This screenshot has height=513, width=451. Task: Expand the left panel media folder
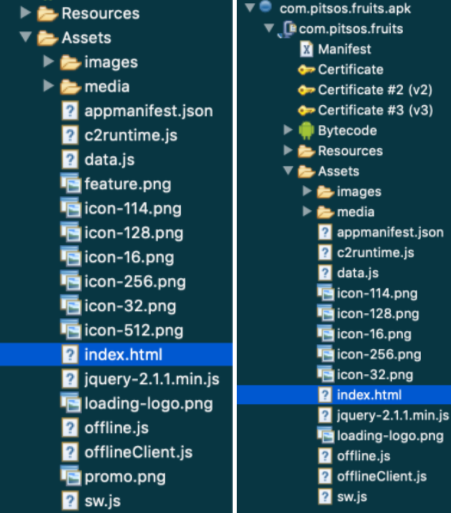pyautogui.click(x=49, y=86)
